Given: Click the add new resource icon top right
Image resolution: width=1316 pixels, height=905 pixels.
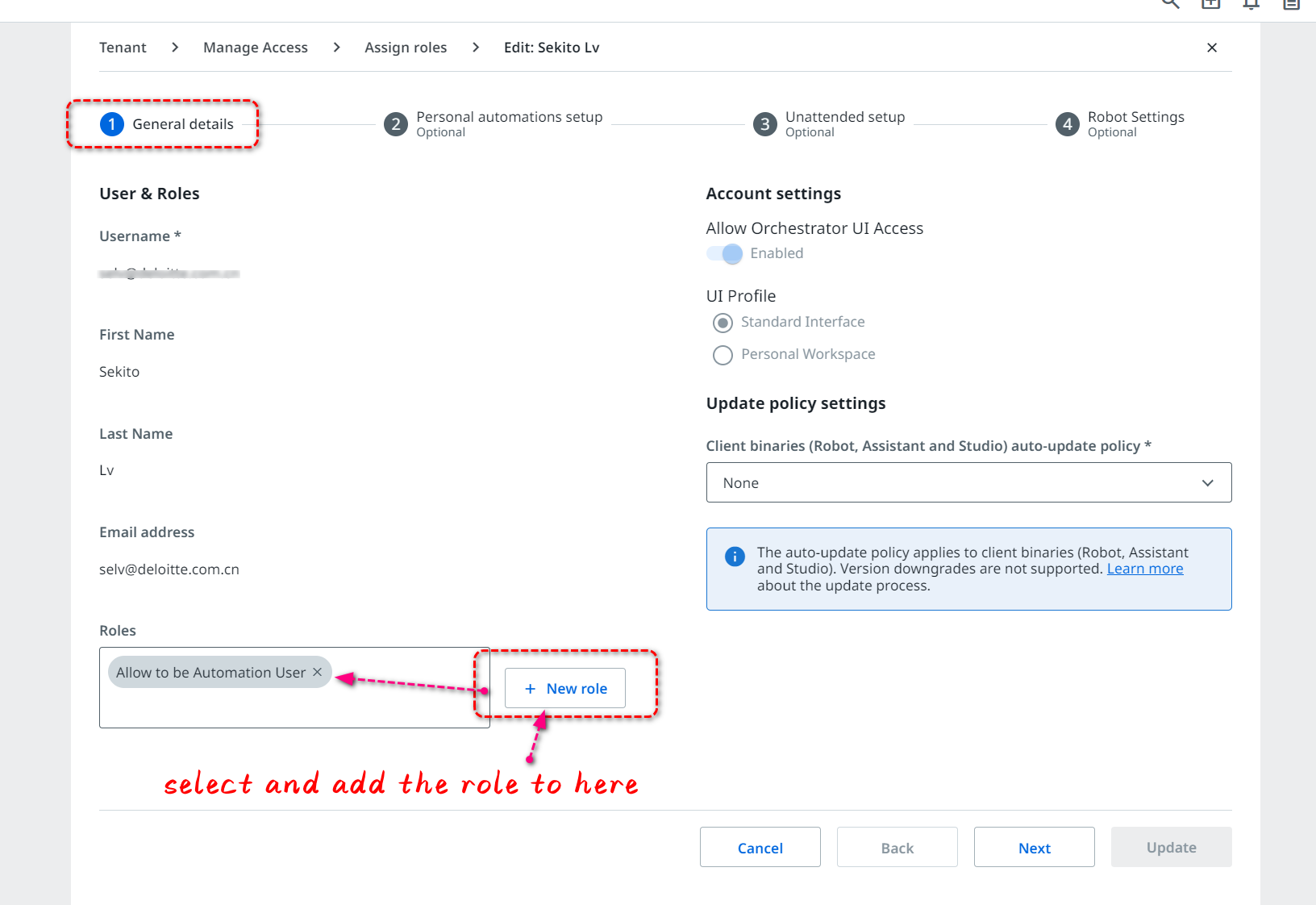Looking at the screenshot, I should (x=1210, y=4).
